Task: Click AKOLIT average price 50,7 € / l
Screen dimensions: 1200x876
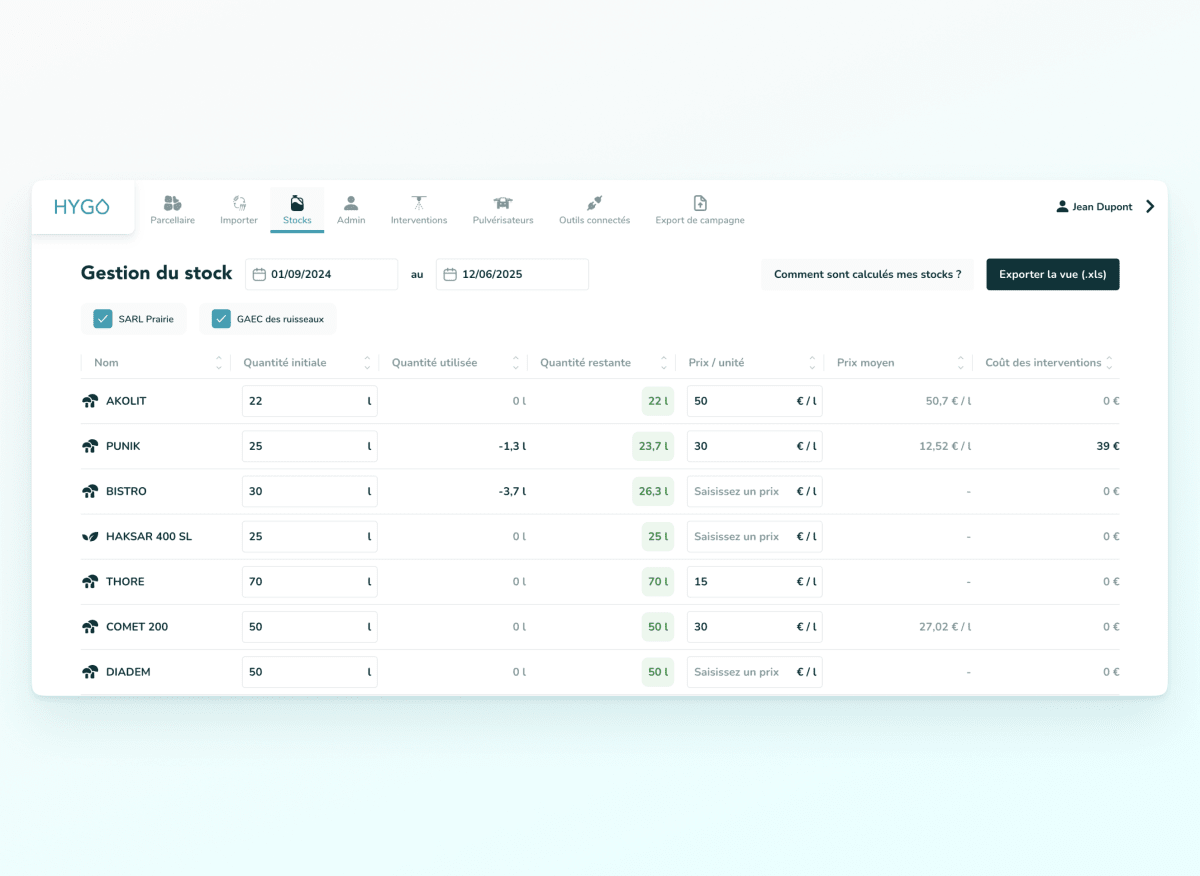Action: point(948,401)
